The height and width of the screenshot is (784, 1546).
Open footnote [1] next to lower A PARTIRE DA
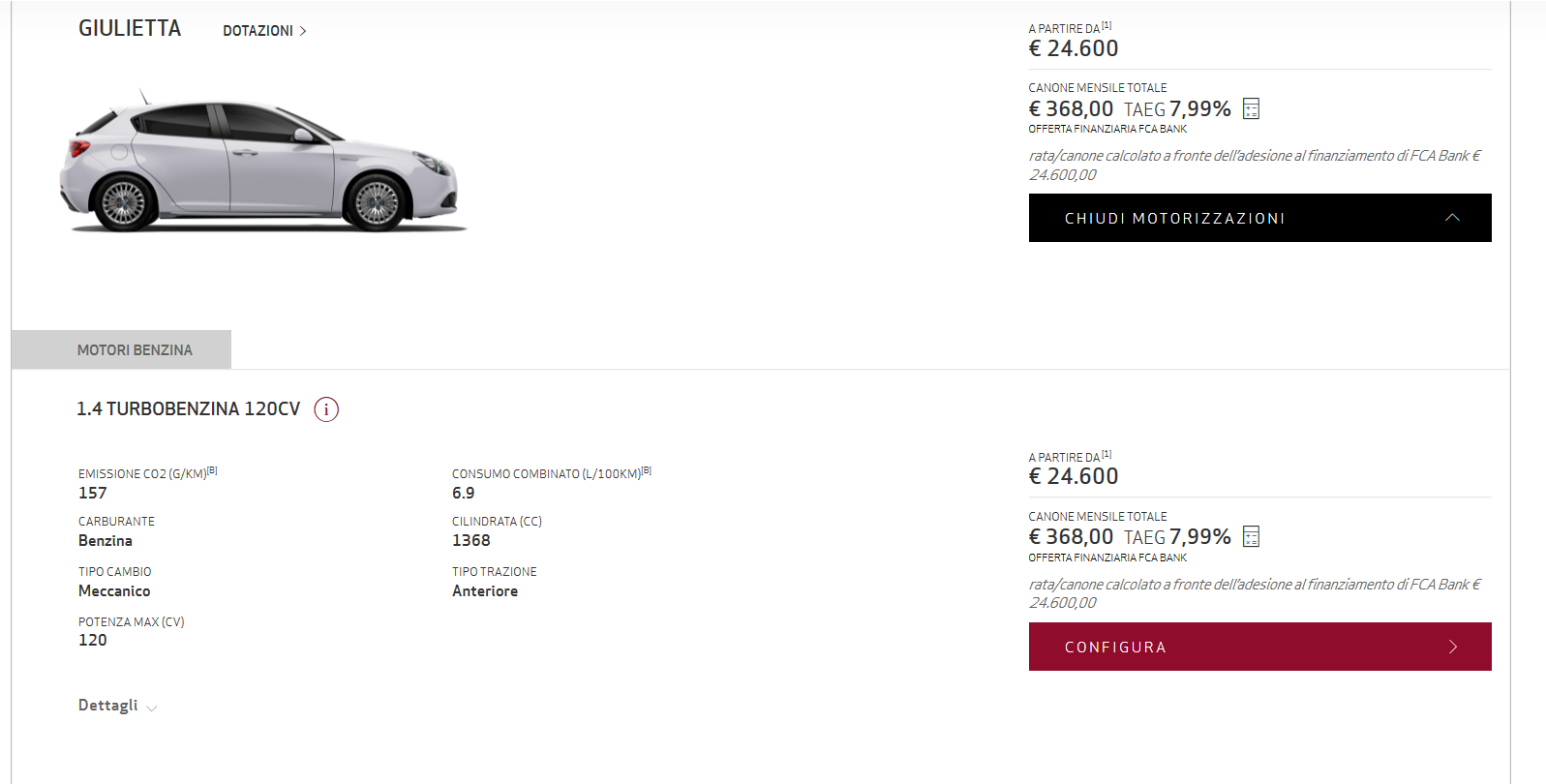coord(1106,454)
